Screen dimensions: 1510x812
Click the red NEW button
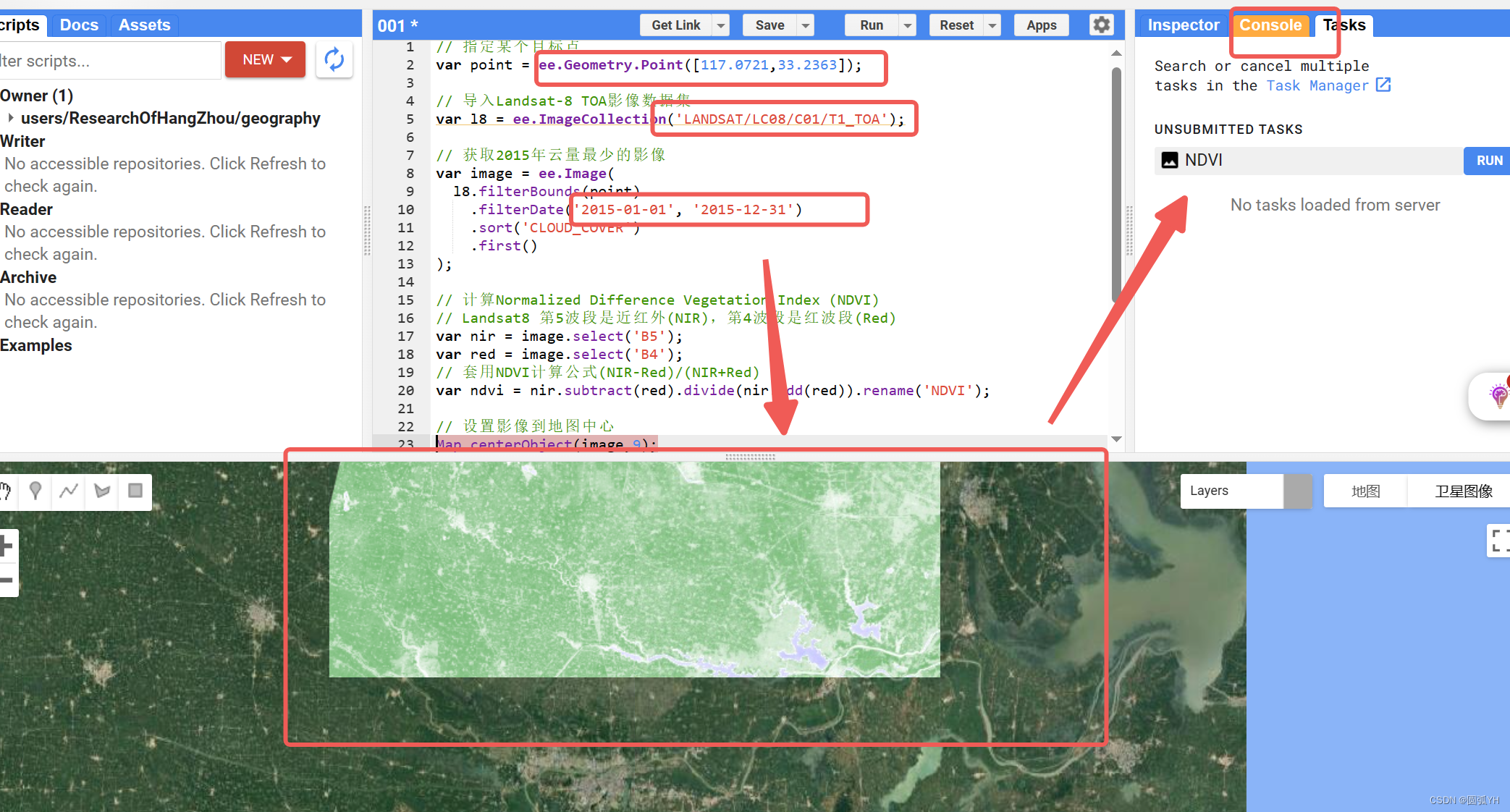[x=265, y=59]
